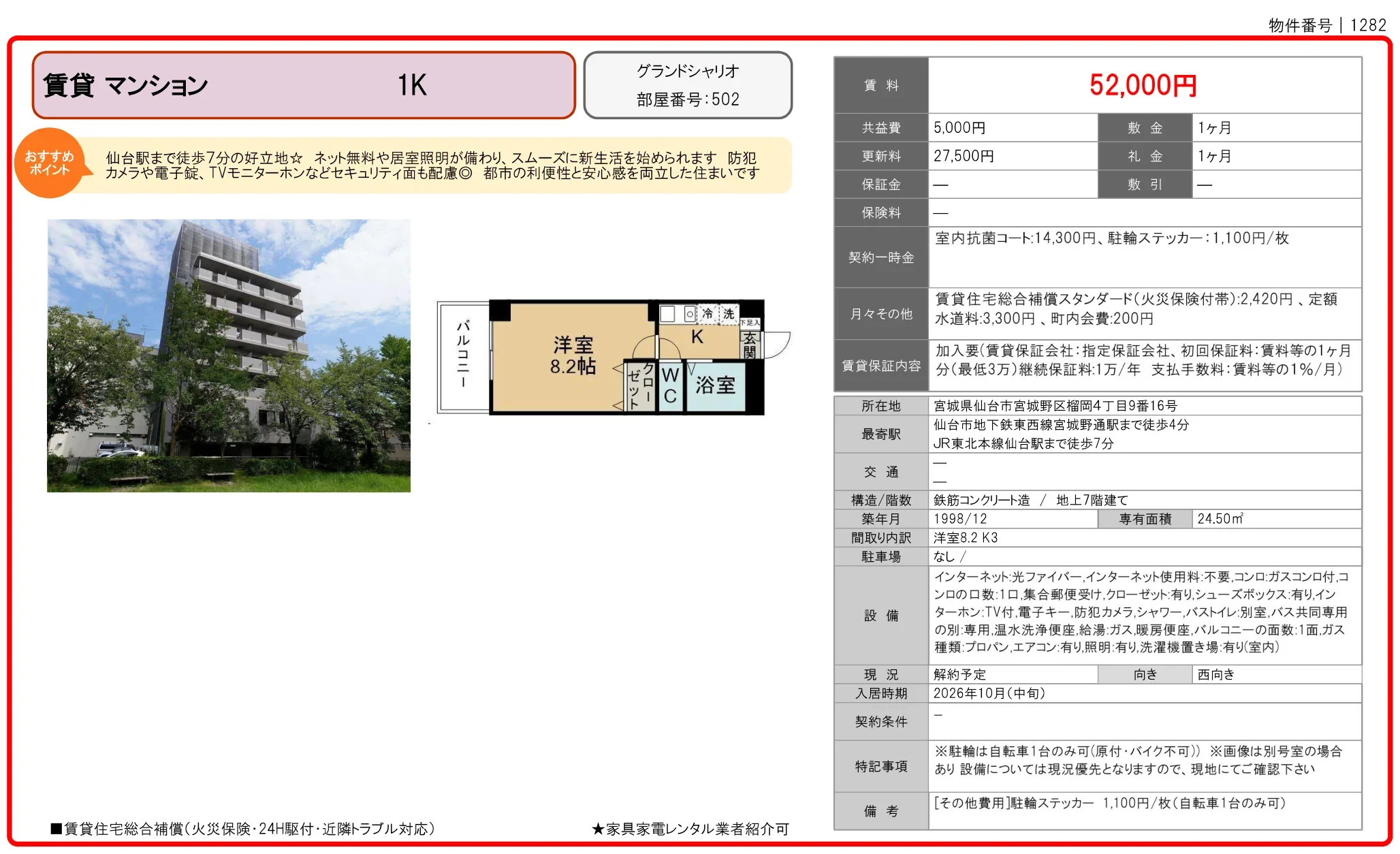Click the 向き value 西向き
Viewport: 1400px width, 854px height.
(1215, 674)
